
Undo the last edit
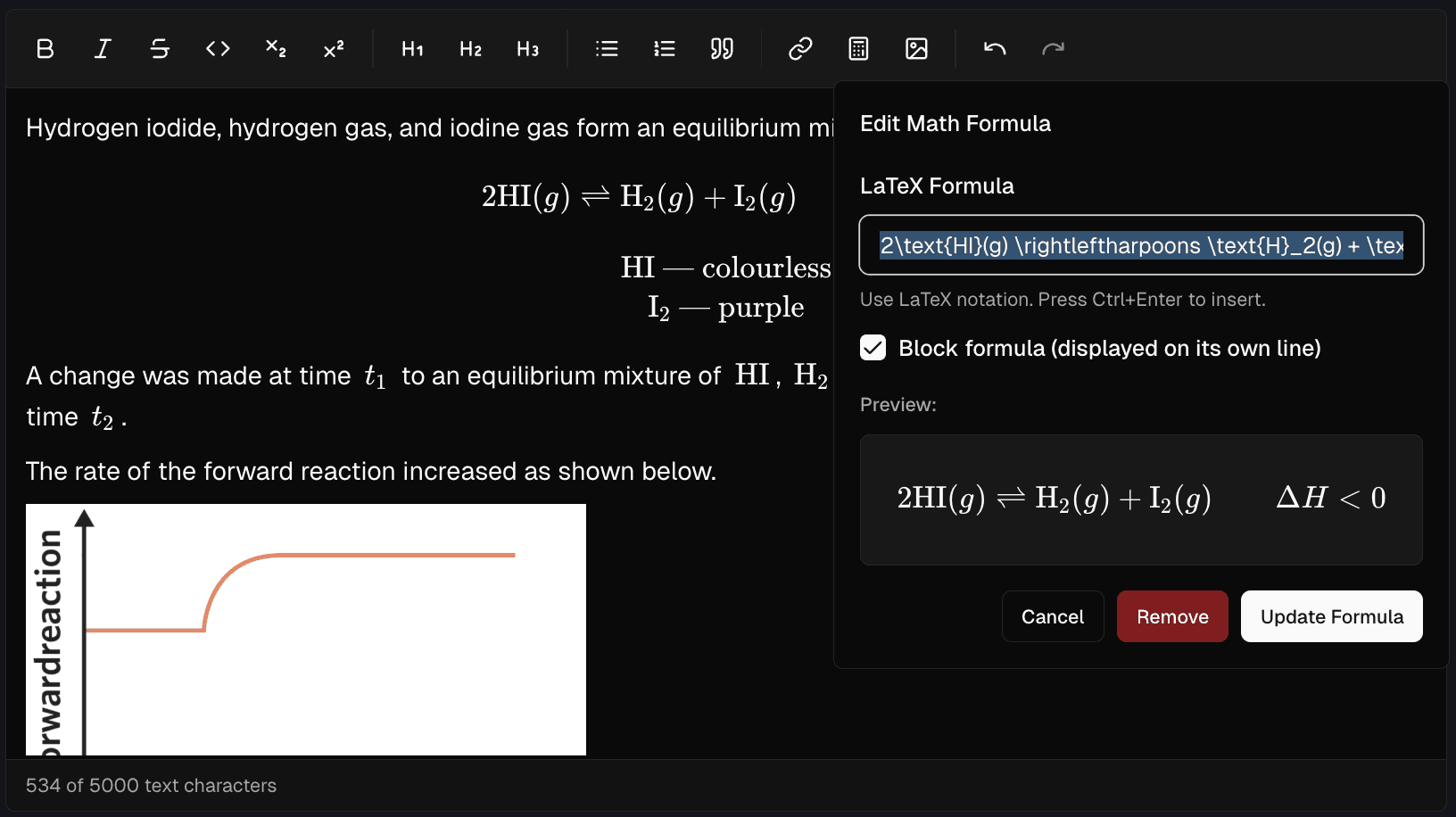click(x=993, y=49)
